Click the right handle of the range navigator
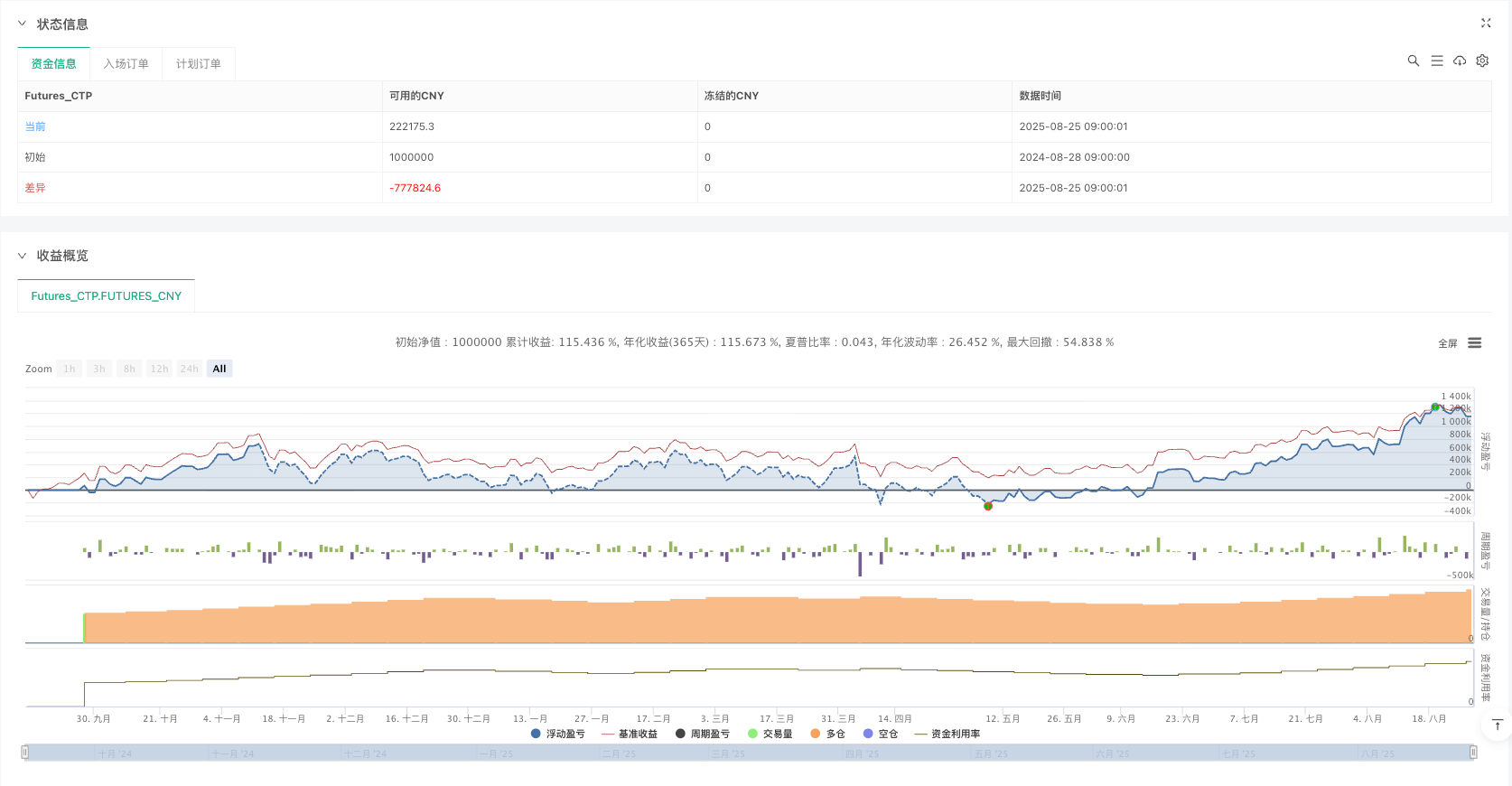The width and height of the screenshot is (1512, 786). pyautogui.click(x=1473, y=752)
